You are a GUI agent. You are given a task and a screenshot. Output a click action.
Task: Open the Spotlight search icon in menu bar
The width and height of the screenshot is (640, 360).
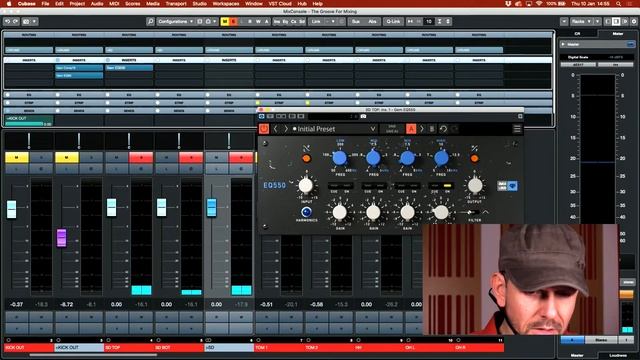(x=619, y=4)
